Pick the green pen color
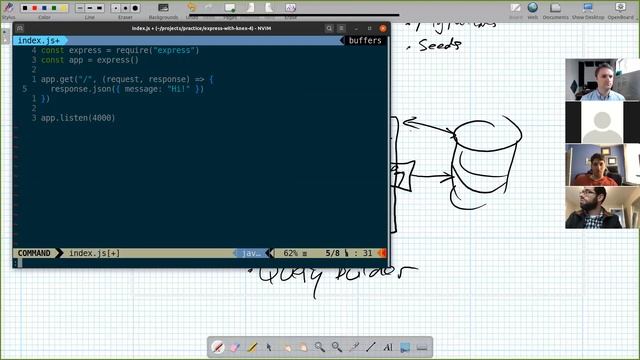 point(54,8)
